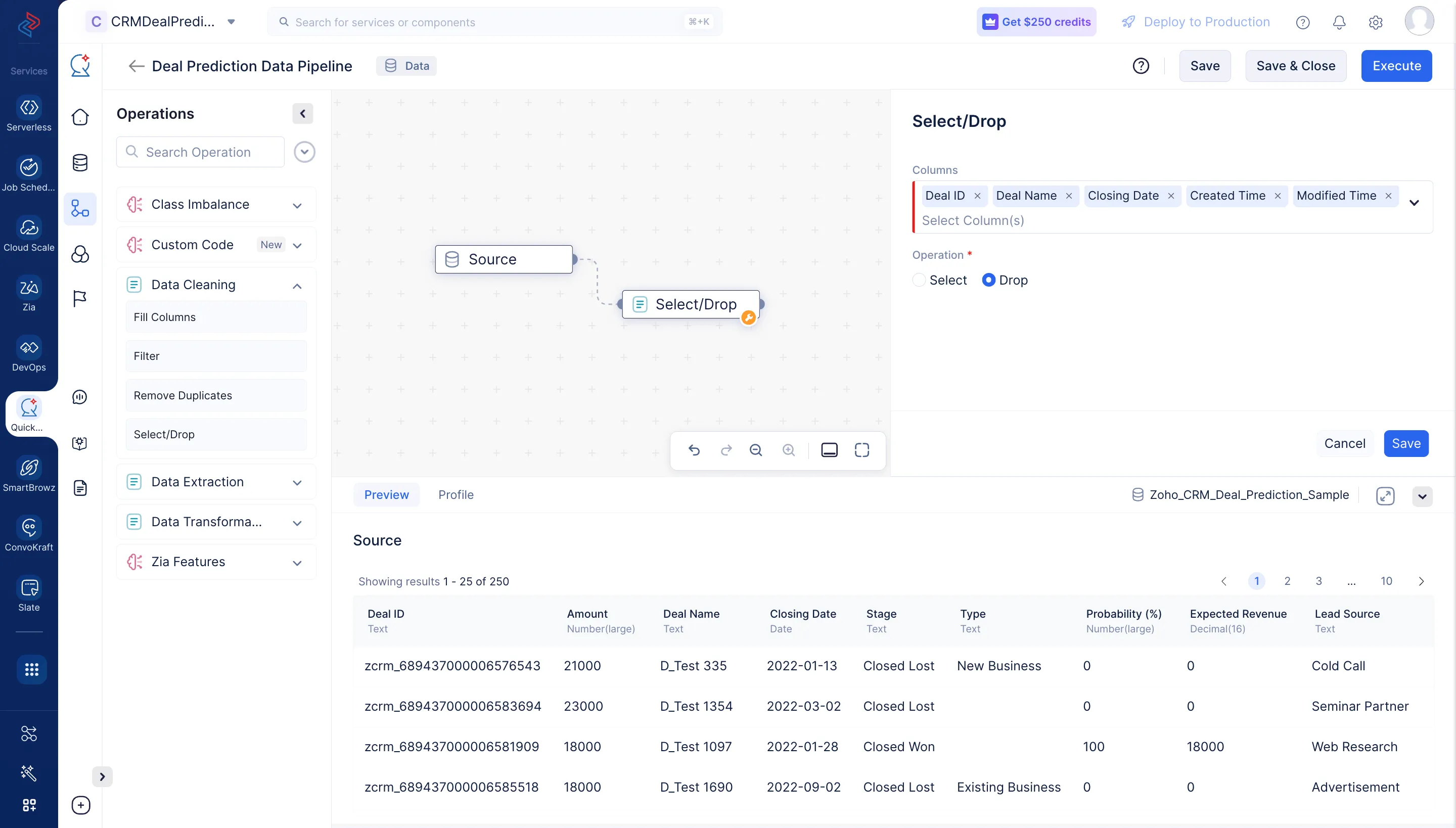Click the fit-to-screen canvas icon
Screen dimensions: 1456x828
(x=861, y=450)
